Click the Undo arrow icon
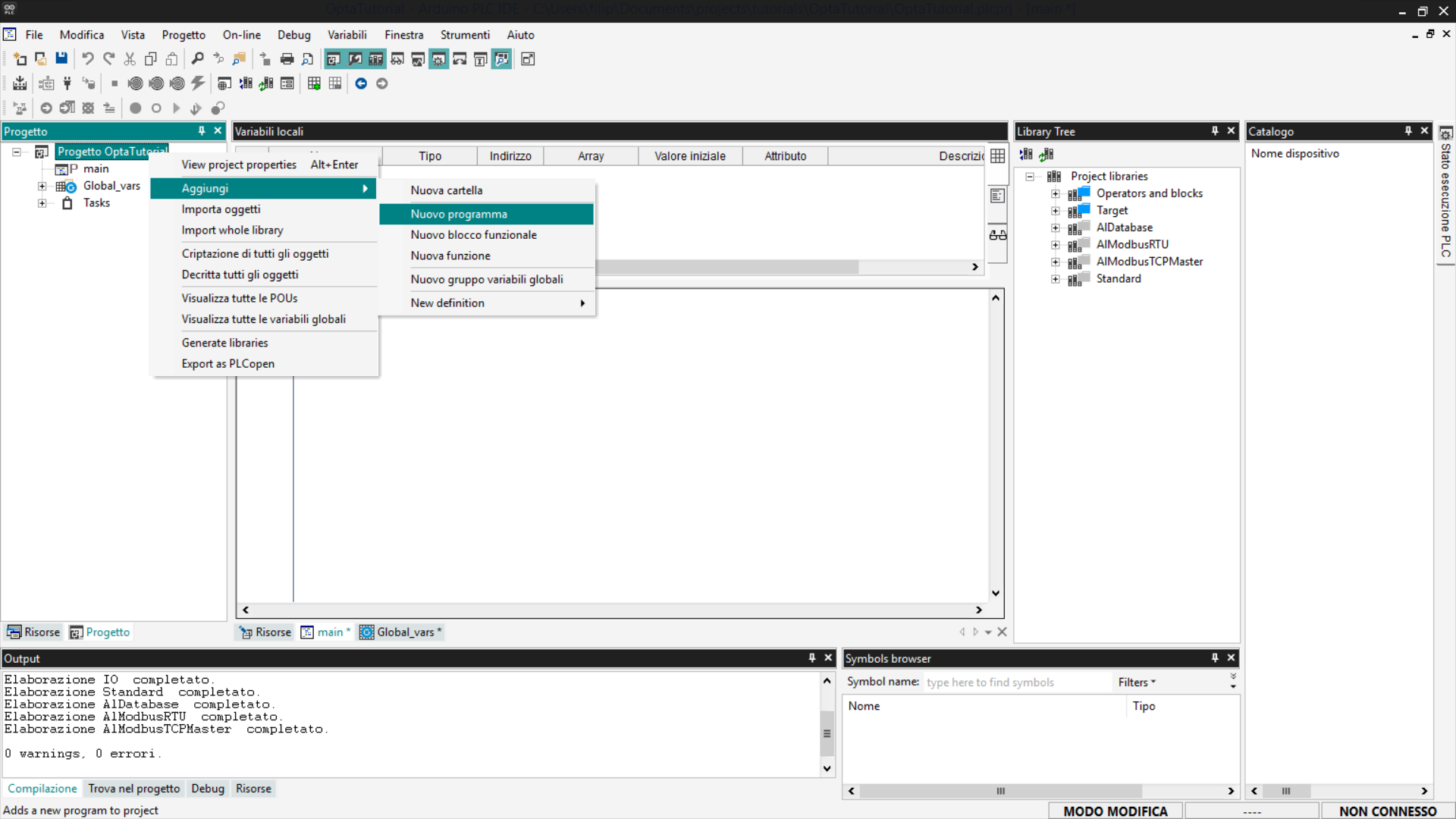Viewport: 1456px width, 819px height. 88,58
